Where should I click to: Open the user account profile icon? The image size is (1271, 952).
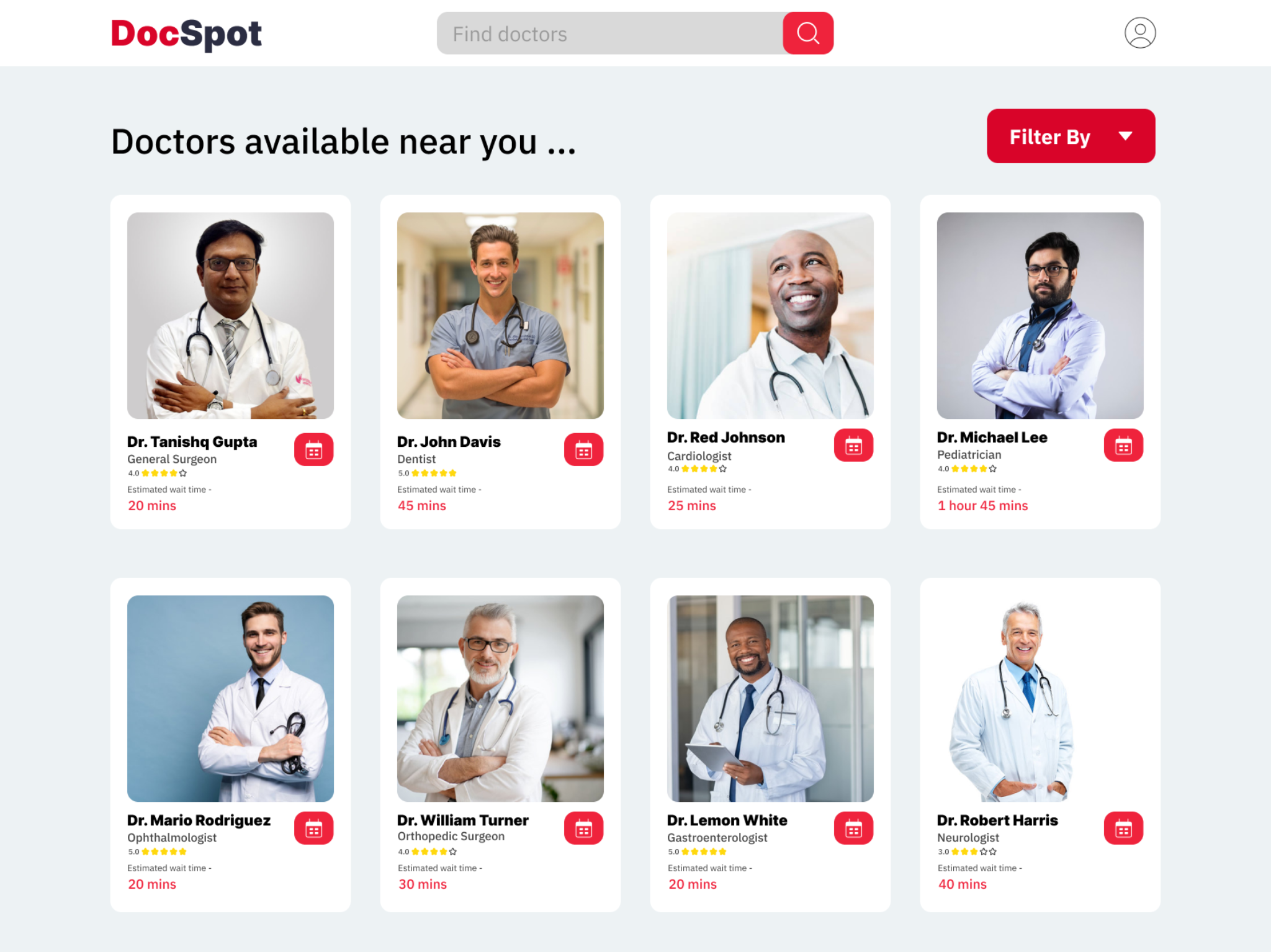[x=1140, y=33]
